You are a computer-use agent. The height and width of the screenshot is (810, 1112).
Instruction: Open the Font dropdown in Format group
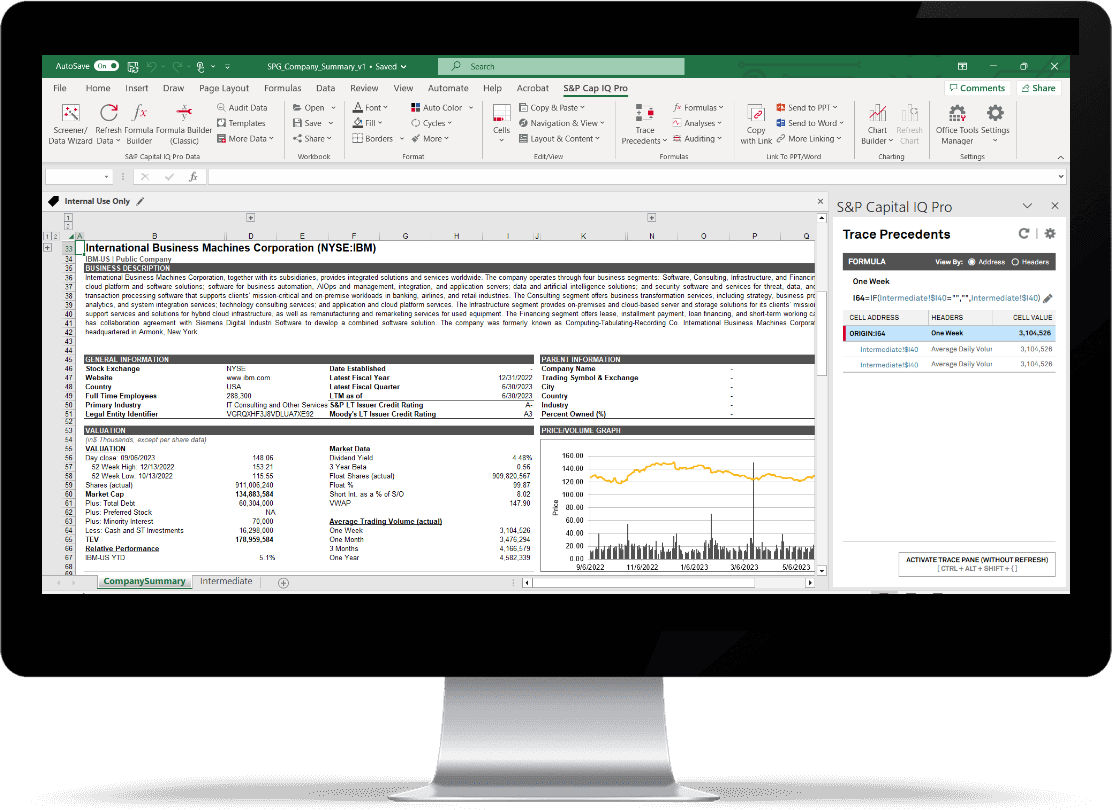[371, 108]
